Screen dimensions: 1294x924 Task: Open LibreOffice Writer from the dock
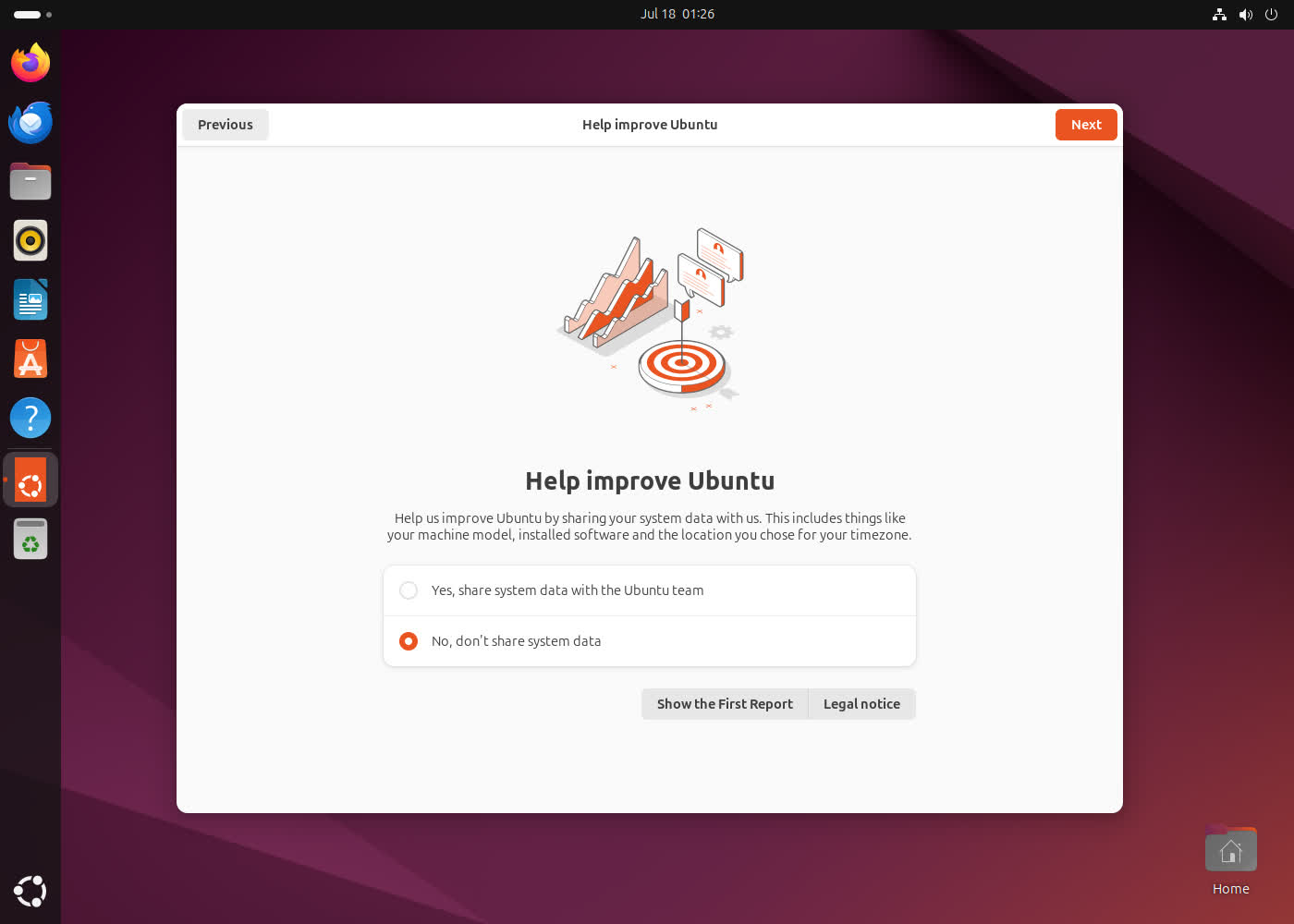click(31, 299)
